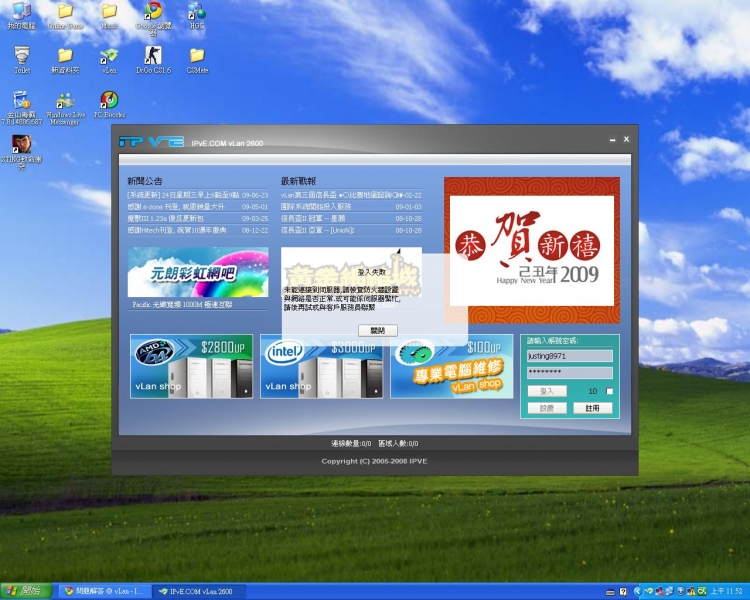Click the 連線數量:0/0 status text
Screen dimensions: 750x600
pyautogui.click(x=351, y=444)
